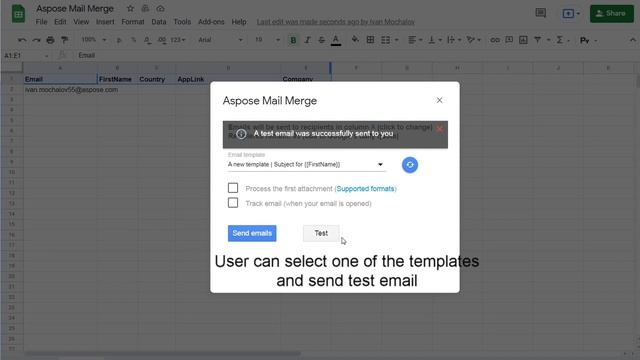Image resolution: width=640 pixels, height=360 pixels.
Task: Click the Google Sheets home logo
Action: point(18,14)
